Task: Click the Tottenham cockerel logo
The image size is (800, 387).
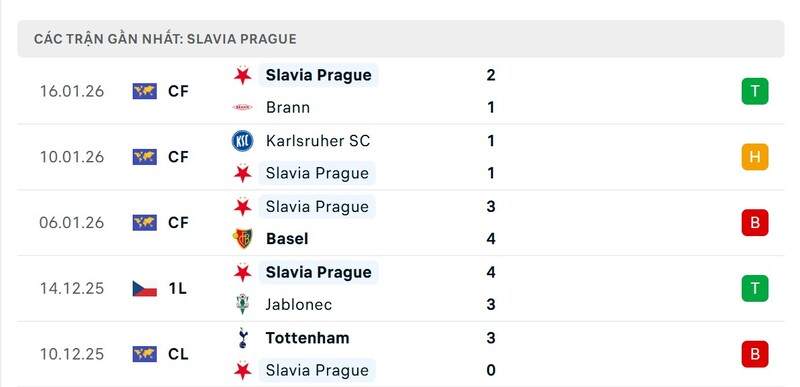Action: pyautogui.click(x=243, y=338)
